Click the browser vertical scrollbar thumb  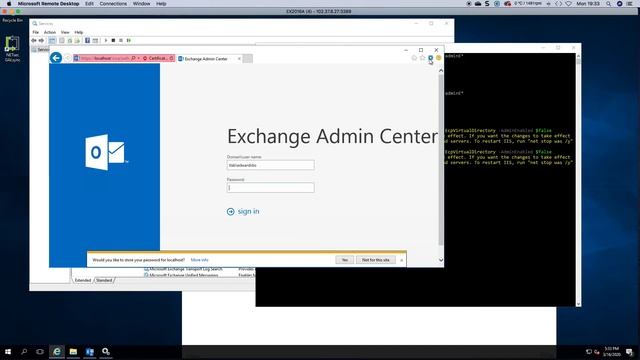(x=441, y=160)
